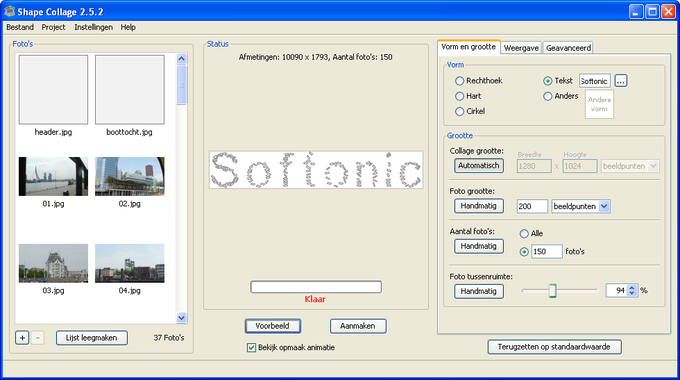Screen dimensions: 680x380
Task: Click the Voorbeeld button
Action: tap(272, 326)
